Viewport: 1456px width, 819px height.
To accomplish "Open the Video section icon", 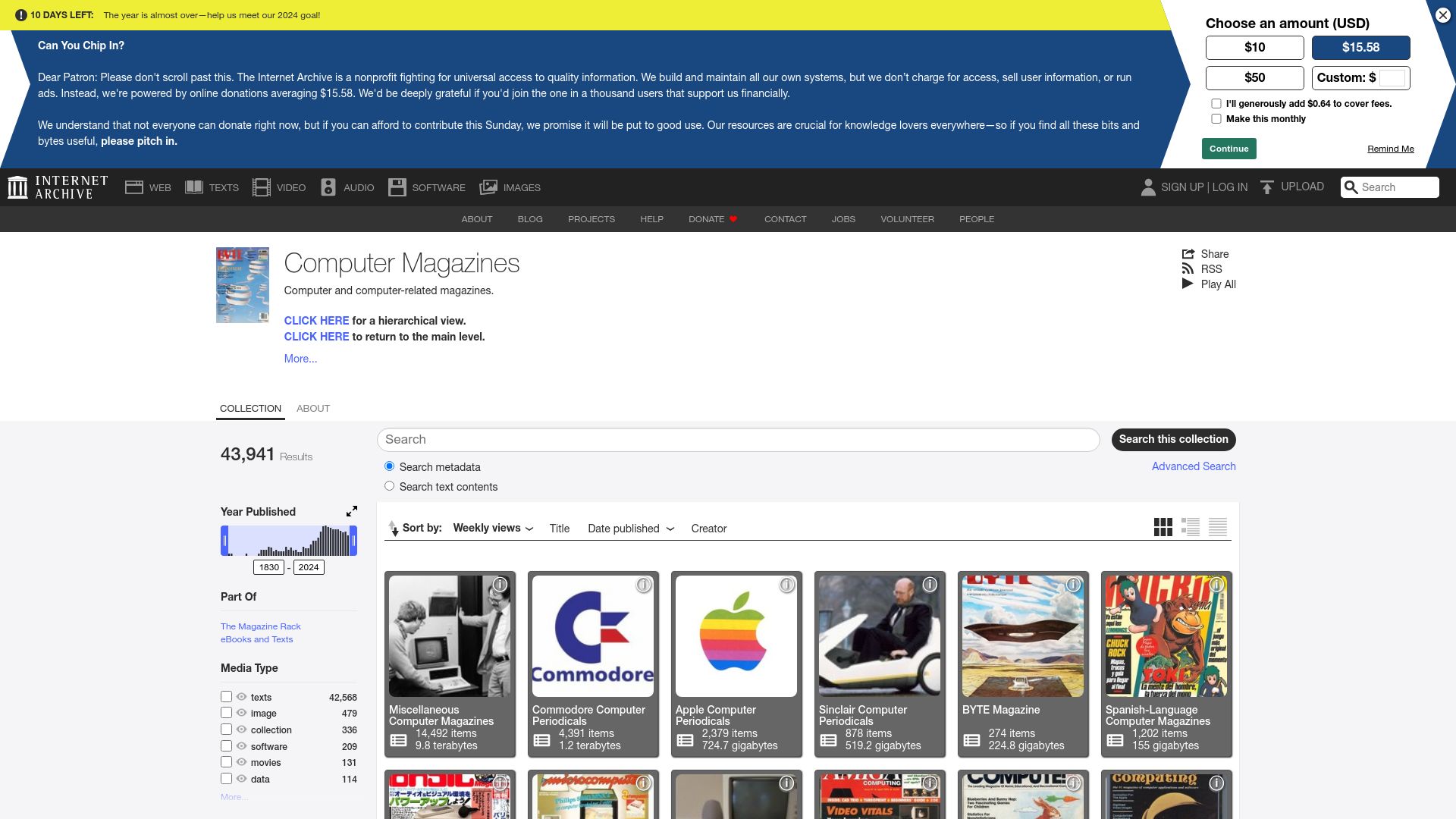I will click(262, 187).
